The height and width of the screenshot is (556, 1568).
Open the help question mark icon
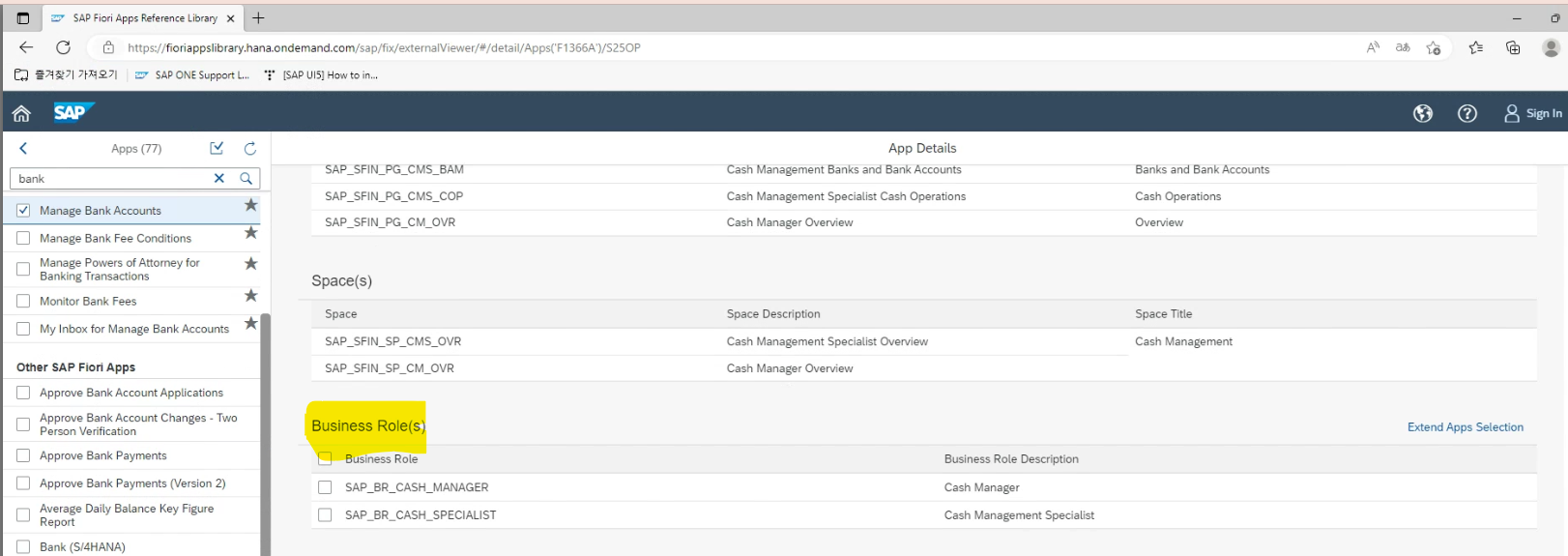pyautogui.click(x=1466, y=114)
